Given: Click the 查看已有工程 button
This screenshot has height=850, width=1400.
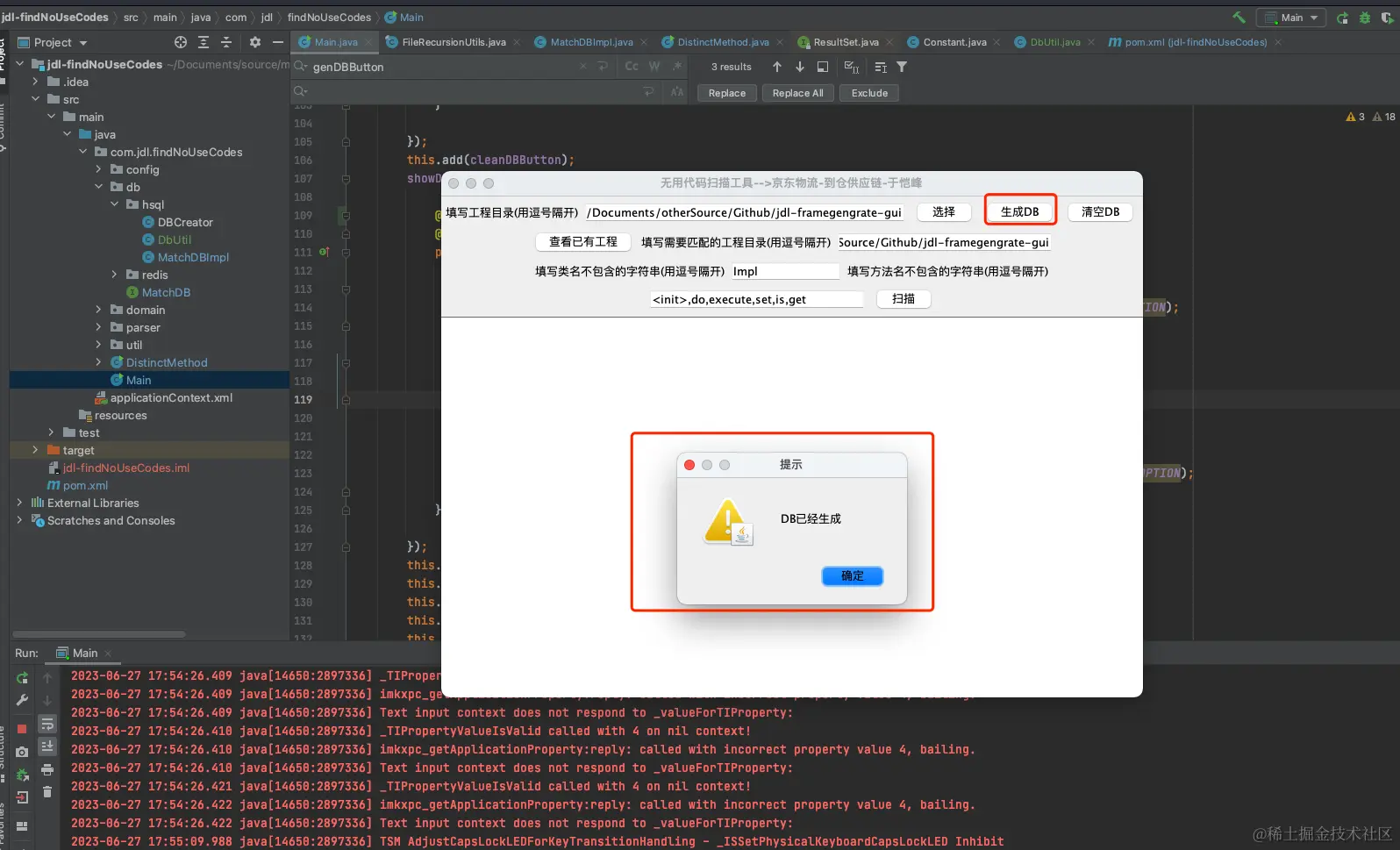Looking at the screenshot, I should [x=583, y=242].
